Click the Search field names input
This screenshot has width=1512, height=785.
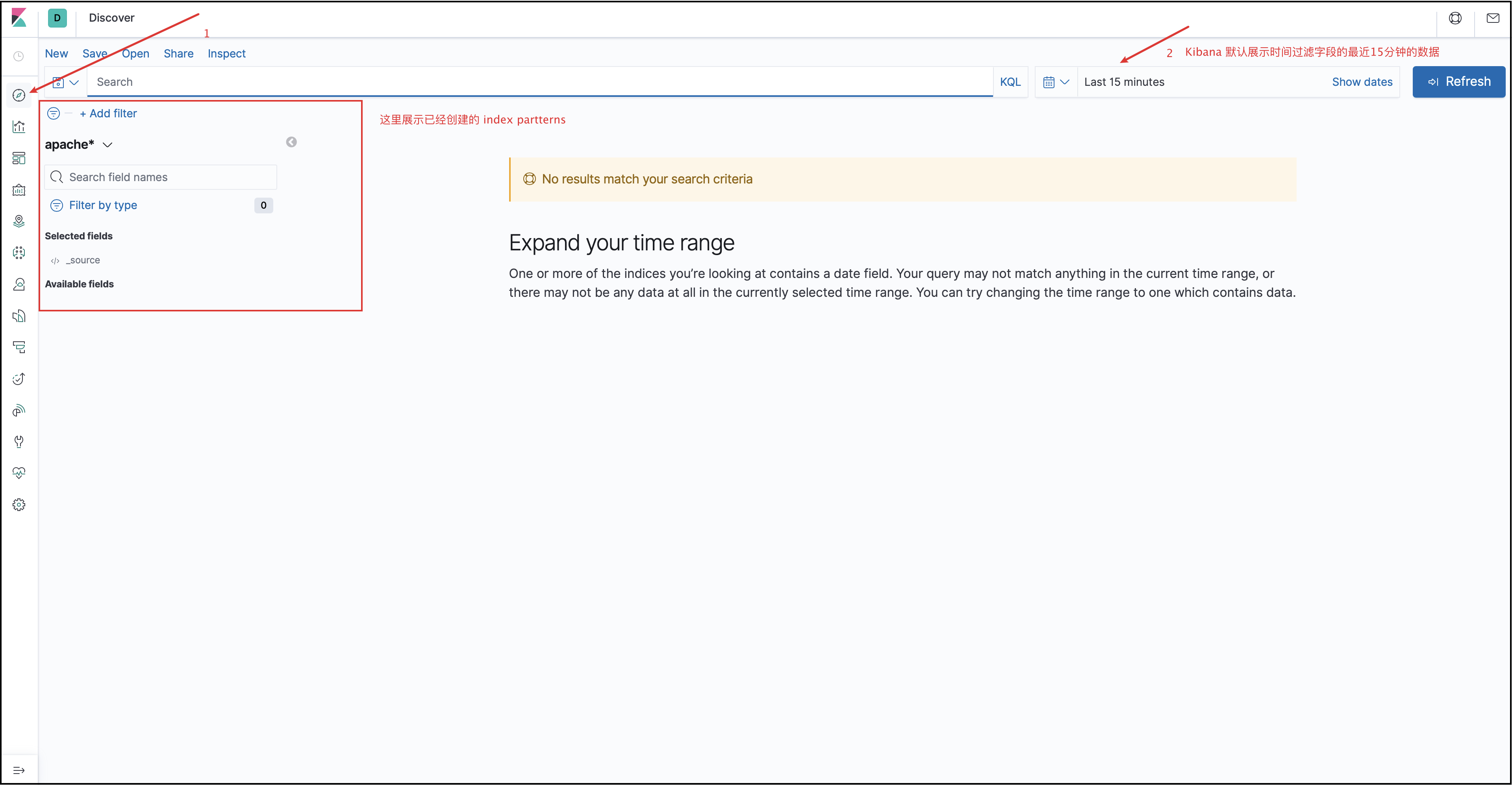pos(167,177)
